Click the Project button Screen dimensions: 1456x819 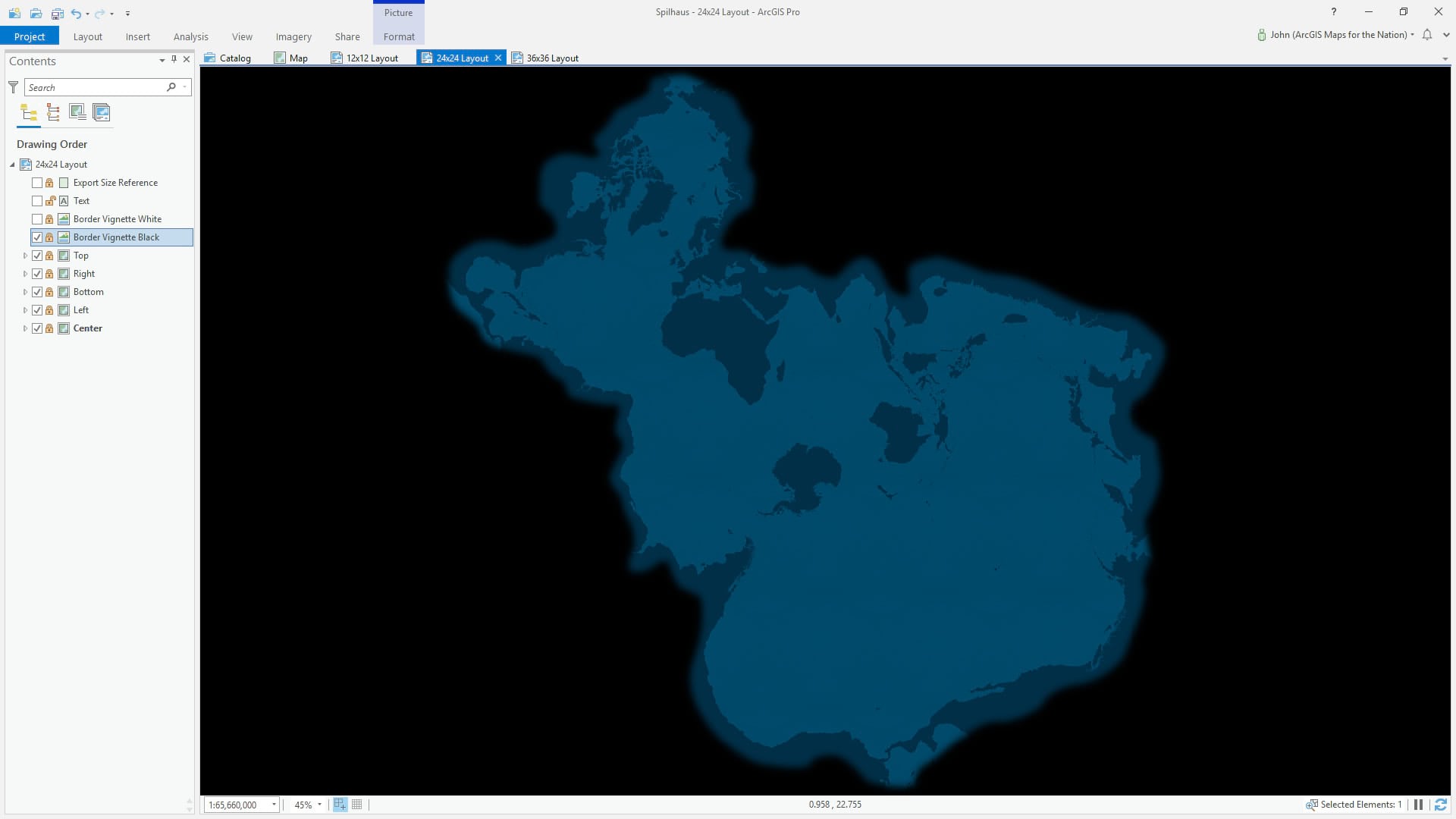30,36
